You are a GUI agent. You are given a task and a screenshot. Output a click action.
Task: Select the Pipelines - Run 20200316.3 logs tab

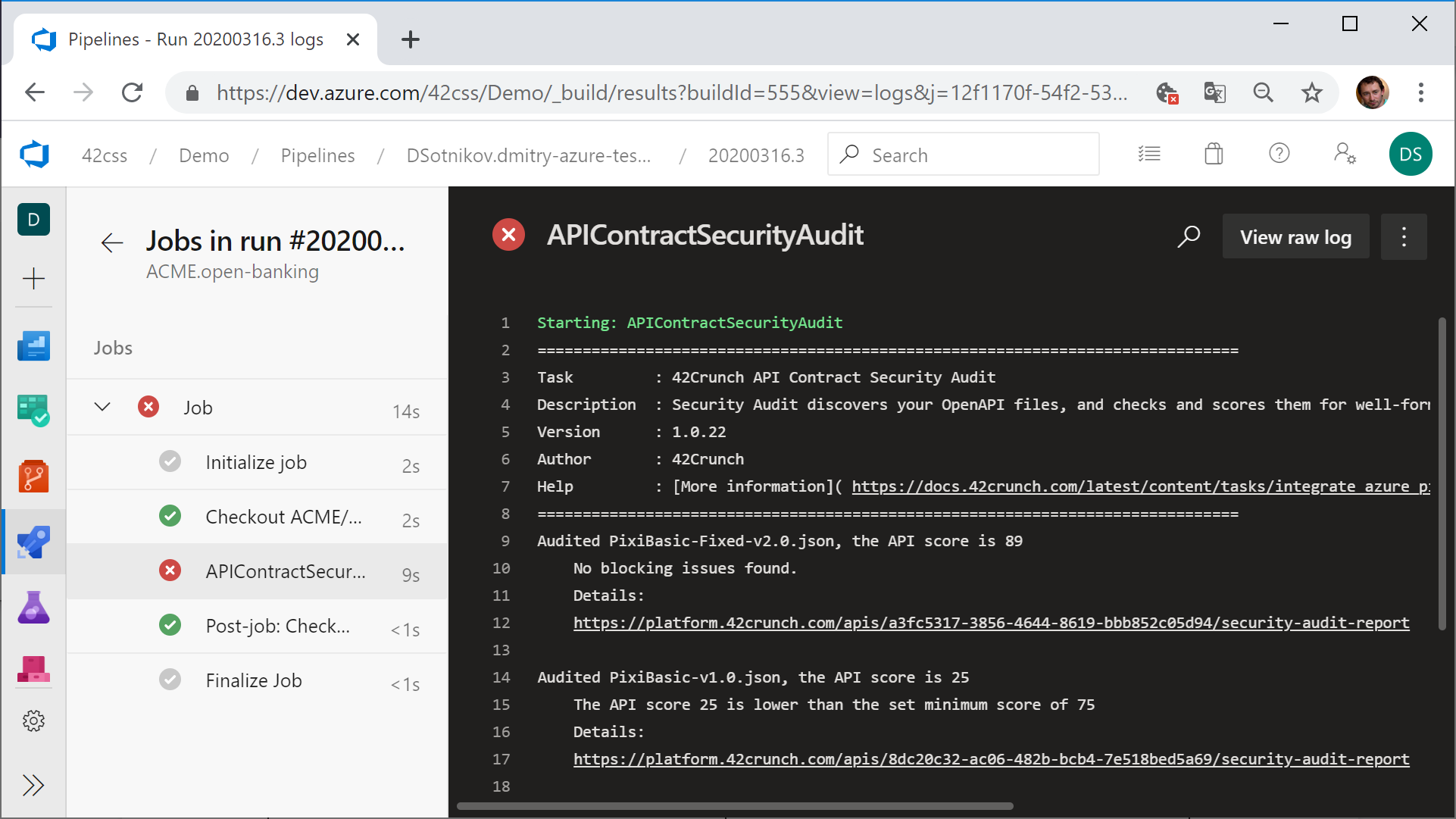[x=195, y=39]
